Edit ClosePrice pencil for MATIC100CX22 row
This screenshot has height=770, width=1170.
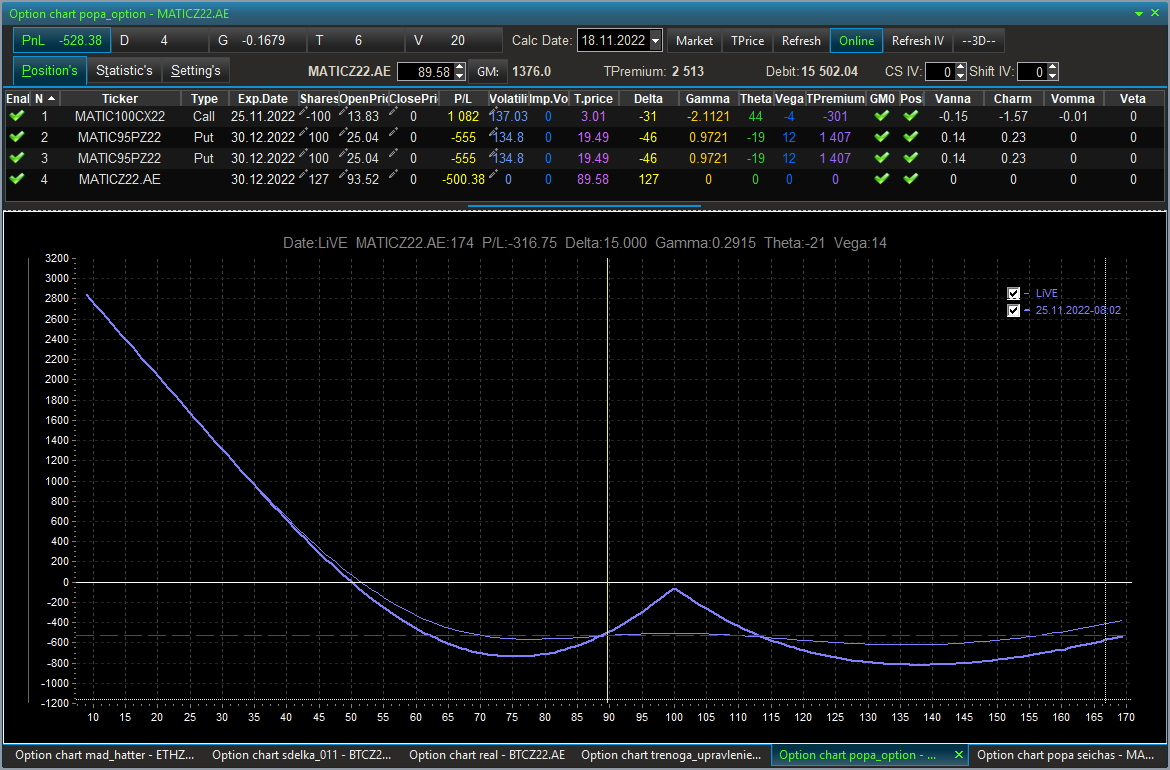[x=393, y=112]
